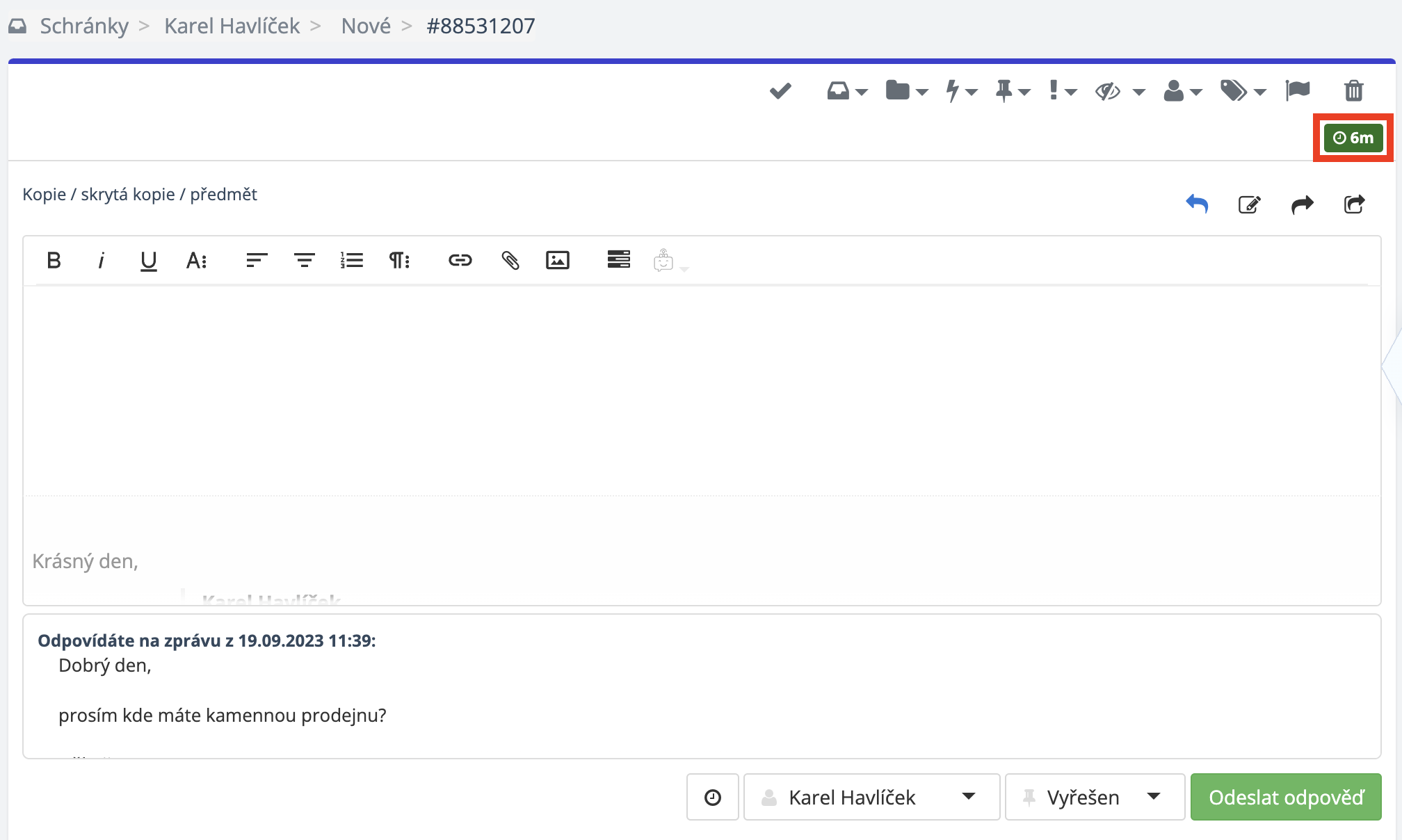Image resolution: width=1402 pixels, height=840 pixels.
Task: Toggle underline formatting
Action: (148, 261)
